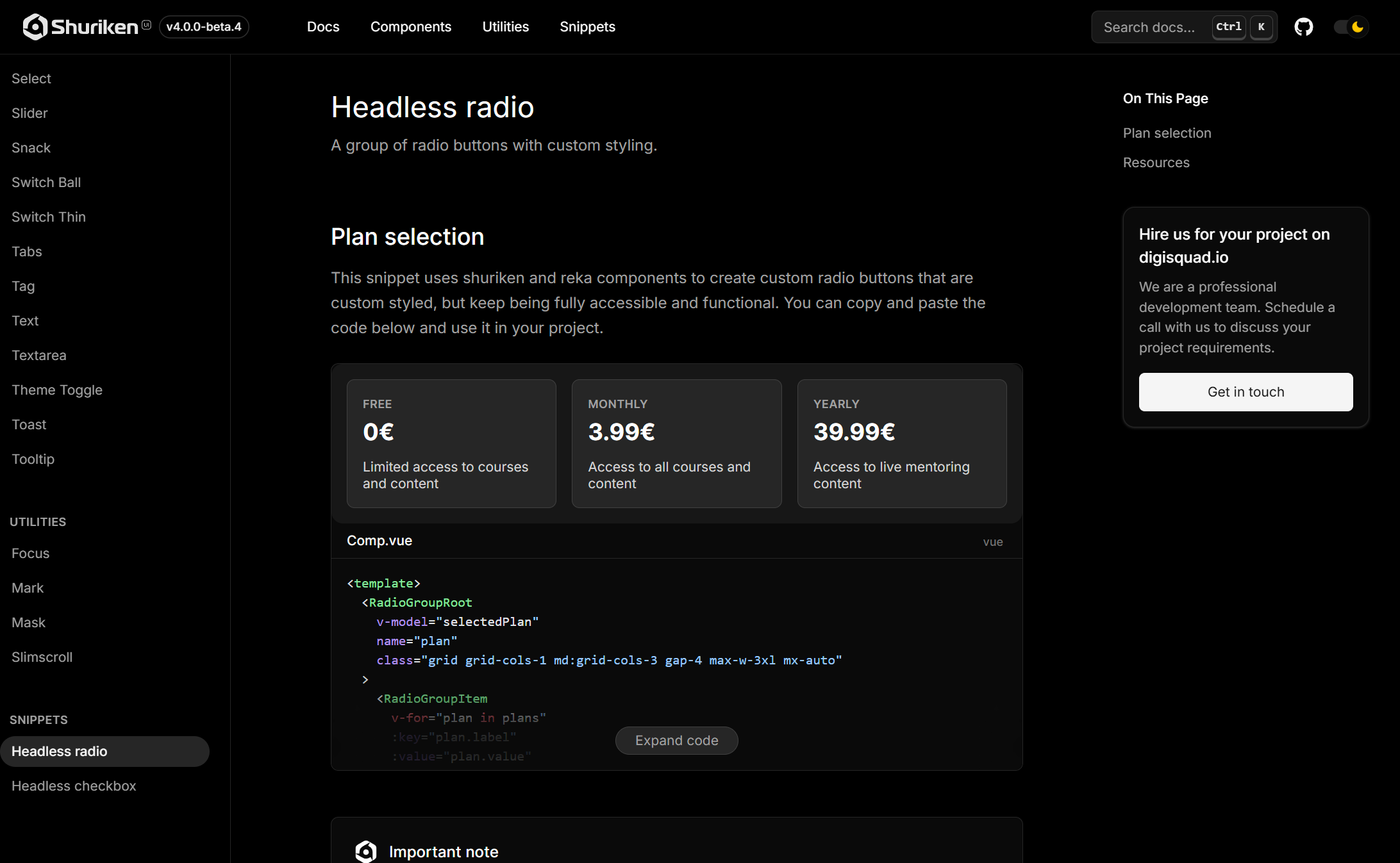Open the Docs menu item
This screenshot has height=863, width=1400.
(323, 27)
